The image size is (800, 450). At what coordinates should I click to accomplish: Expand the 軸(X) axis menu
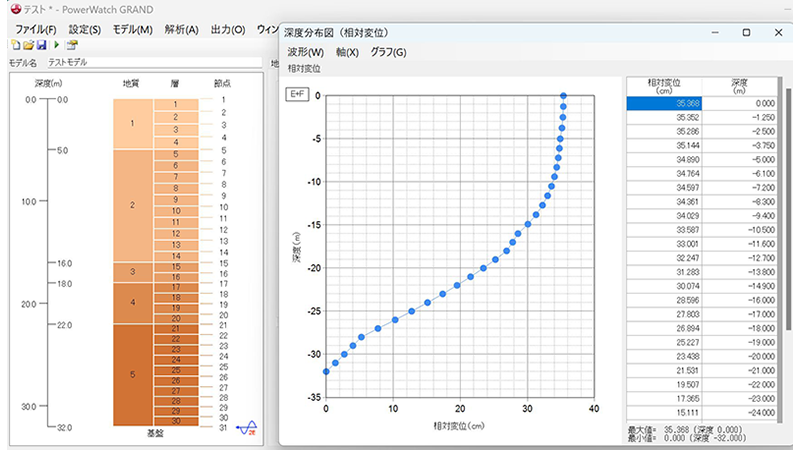[x=349, y=52]
